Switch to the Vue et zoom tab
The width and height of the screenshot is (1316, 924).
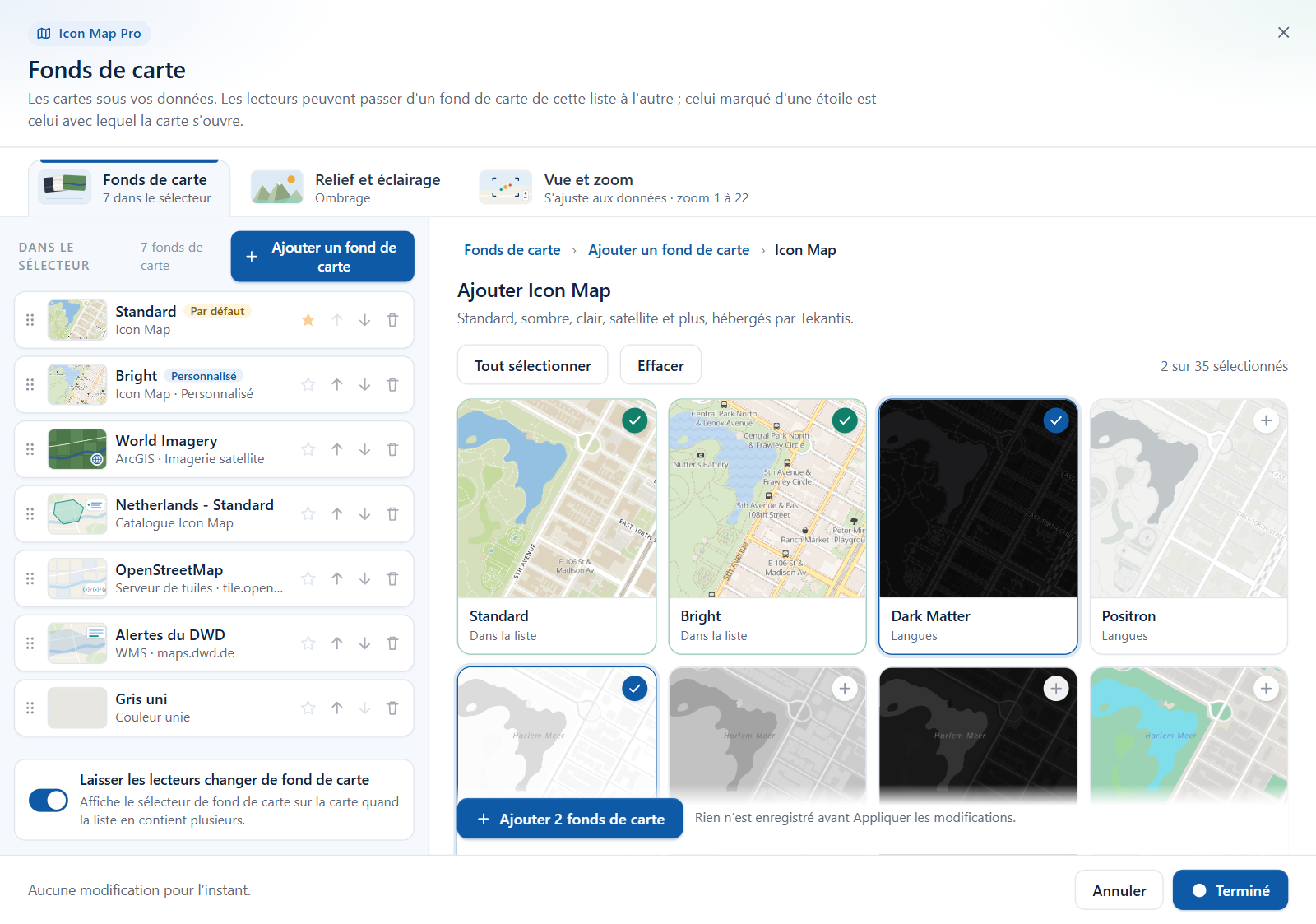(615, 188)
